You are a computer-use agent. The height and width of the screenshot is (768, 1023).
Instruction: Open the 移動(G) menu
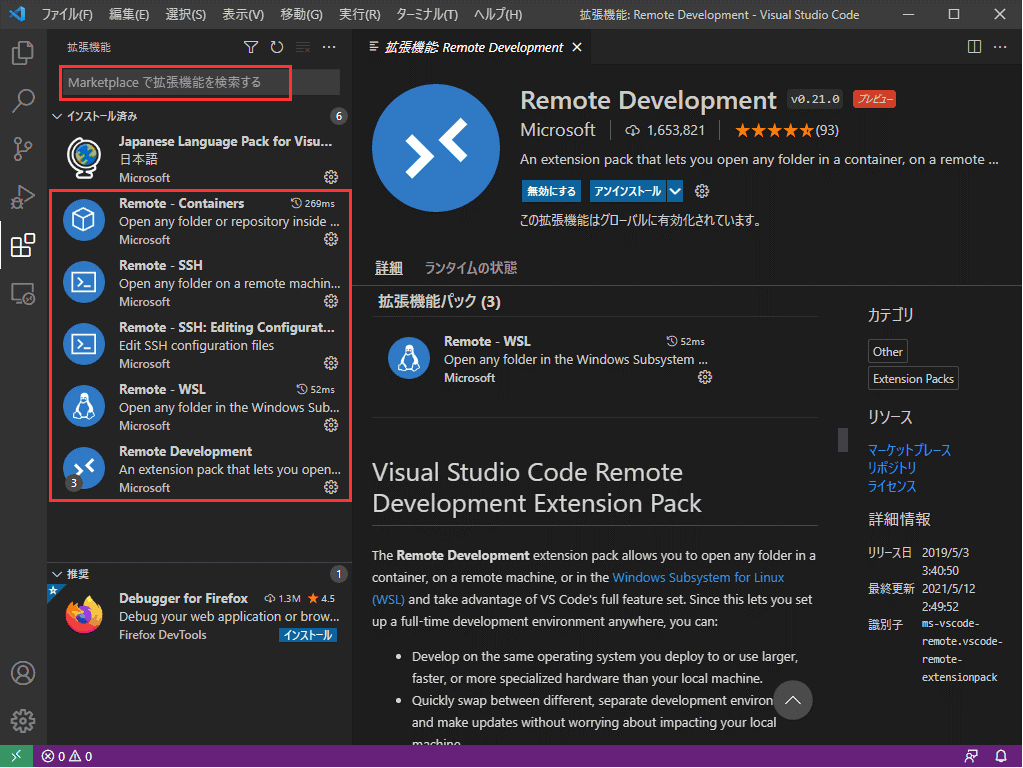301,14
